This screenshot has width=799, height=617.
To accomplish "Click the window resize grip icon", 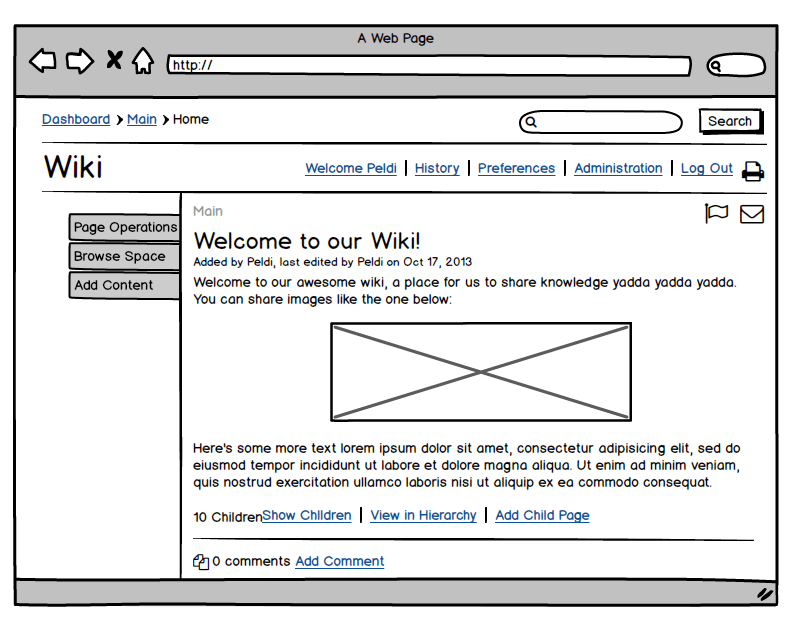I will (764, 594).
